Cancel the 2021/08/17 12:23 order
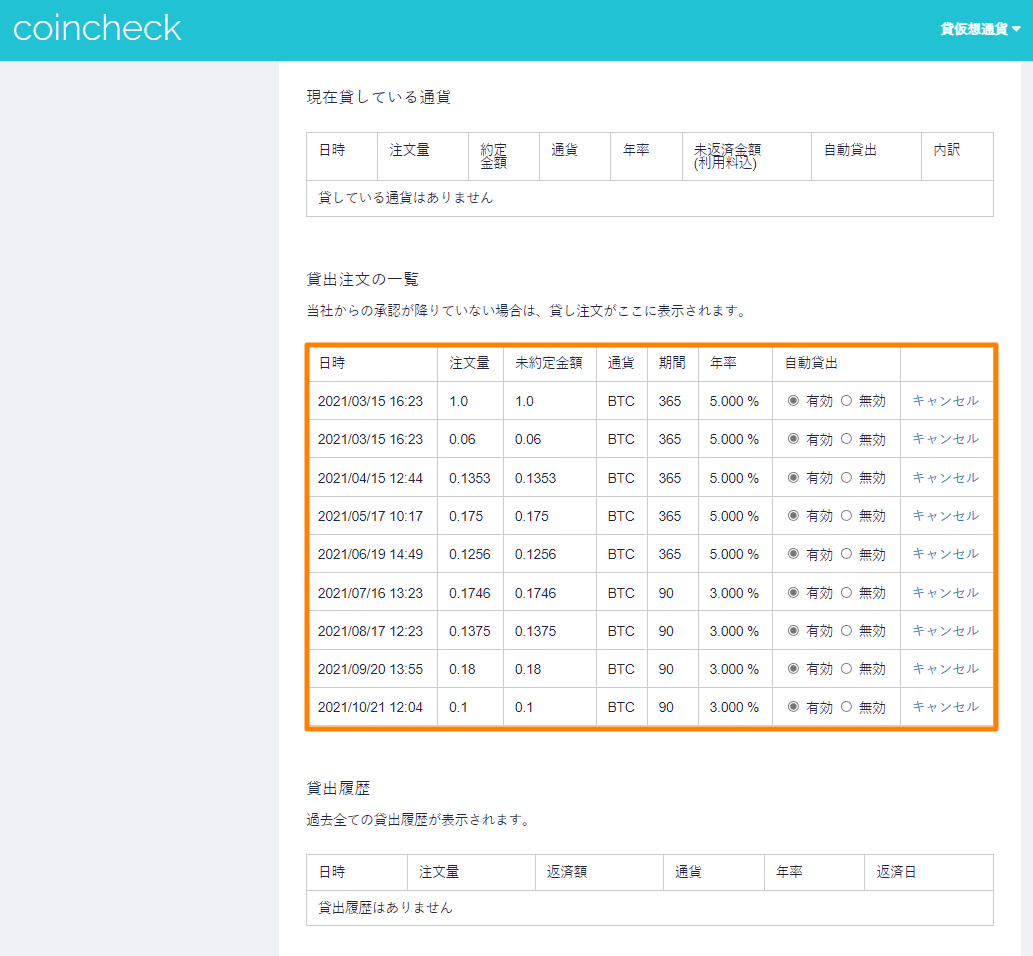 [945, 631]
